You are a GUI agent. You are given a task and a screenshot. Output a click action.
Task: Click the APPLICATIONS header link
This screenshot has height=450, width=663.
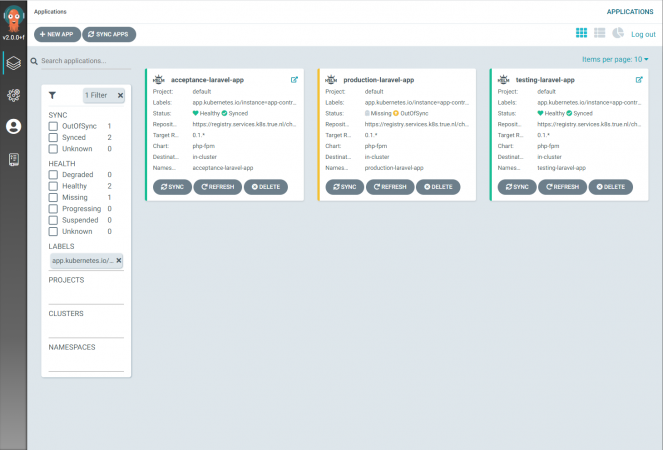[x=630, y=11]
